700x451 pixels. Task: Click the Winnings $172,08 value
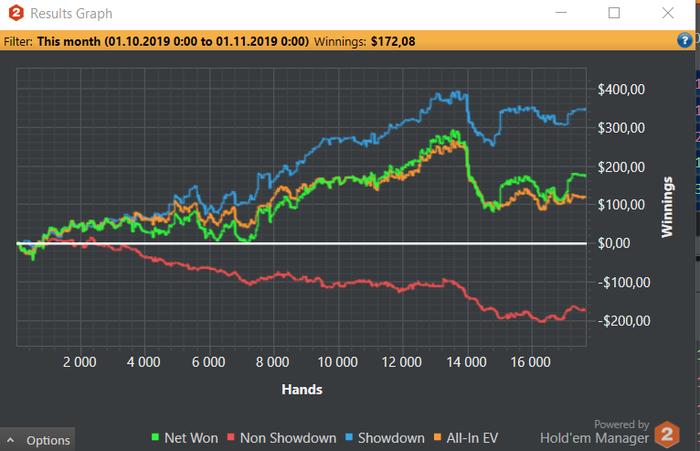[x=393, y=42]
